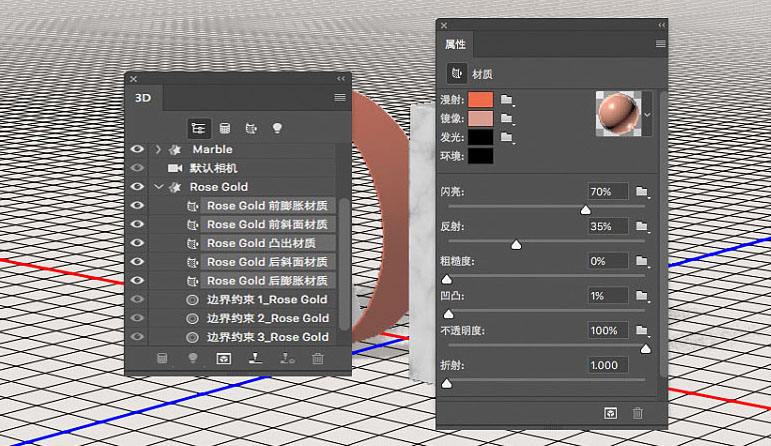
Task: Click the 不透明度 opacity slider handle
Action: coord(646,349)
